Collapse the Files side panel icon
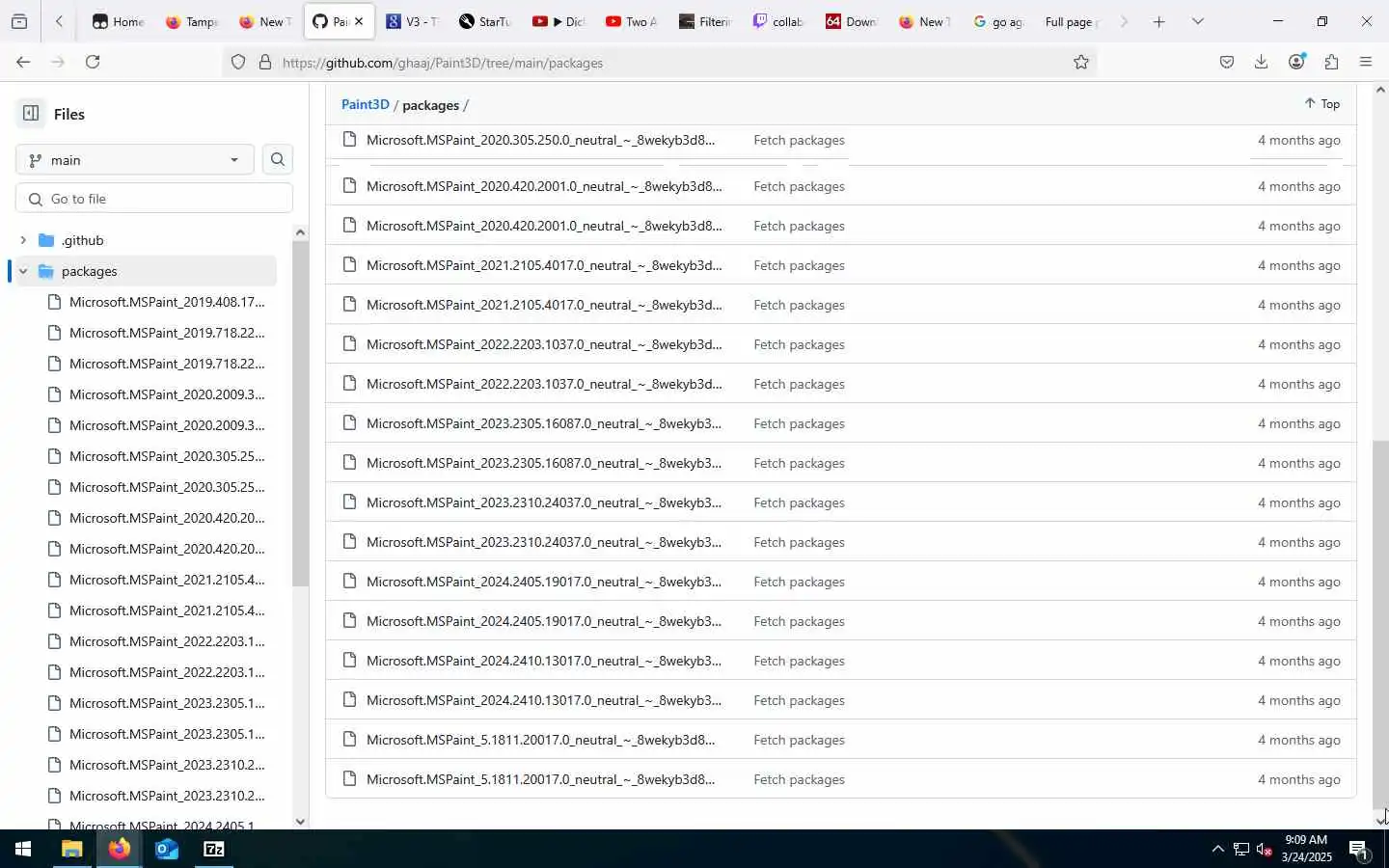Image resolution: width=1389 pixels, height=868 pixels. 31,114
